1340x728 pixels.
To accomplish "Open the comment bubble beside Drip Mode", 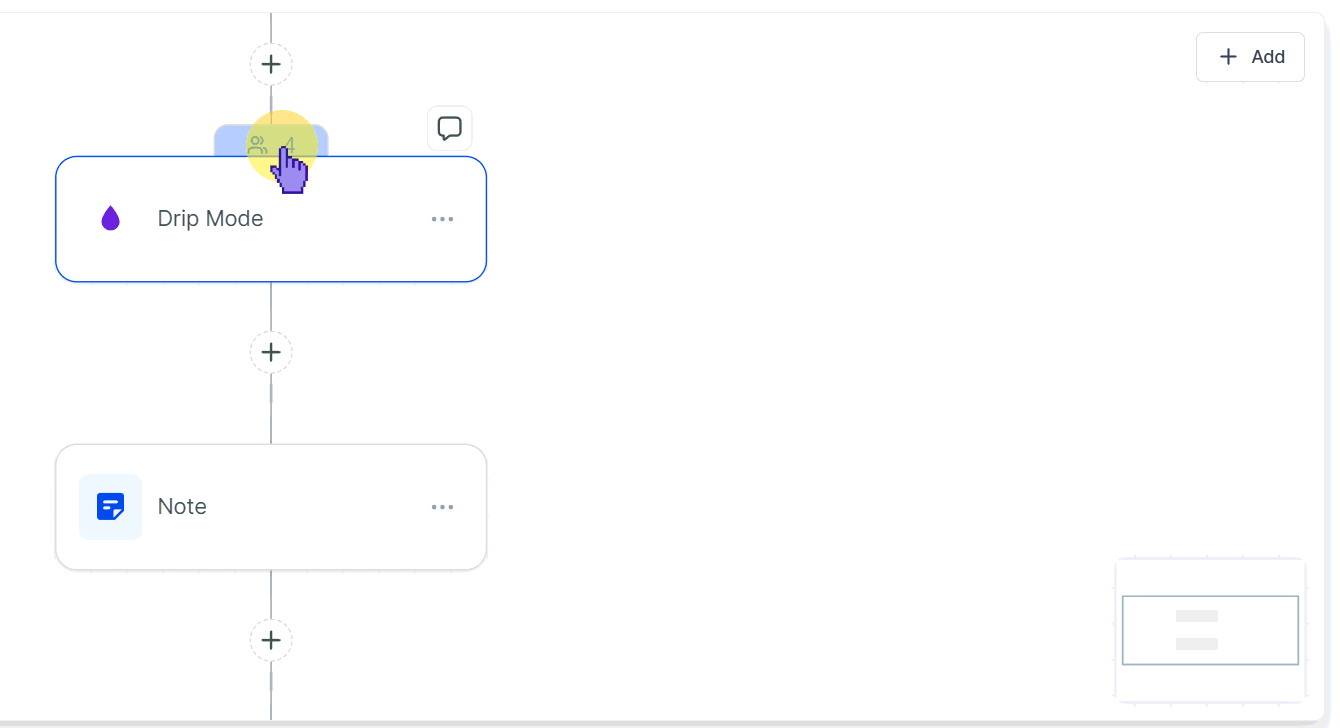I will coord(450,128).
